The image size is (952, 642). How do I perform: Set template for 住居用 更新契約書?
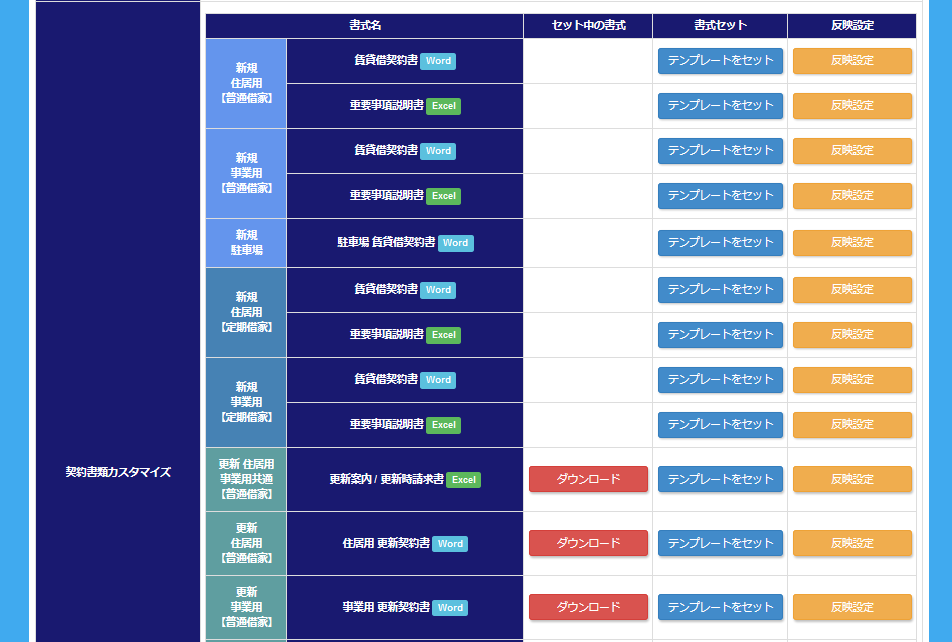[x=720, y=543]
